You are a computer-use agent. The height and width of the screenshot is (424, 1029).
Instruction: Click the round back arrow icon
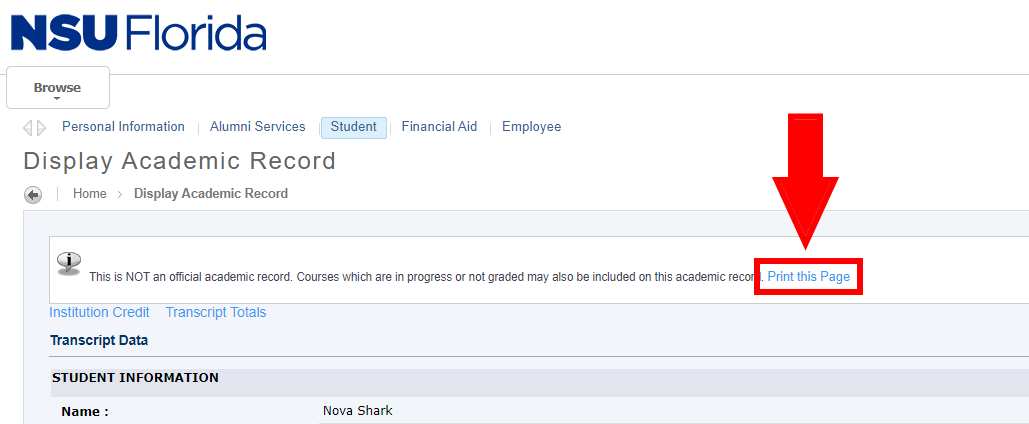point(33,195)
